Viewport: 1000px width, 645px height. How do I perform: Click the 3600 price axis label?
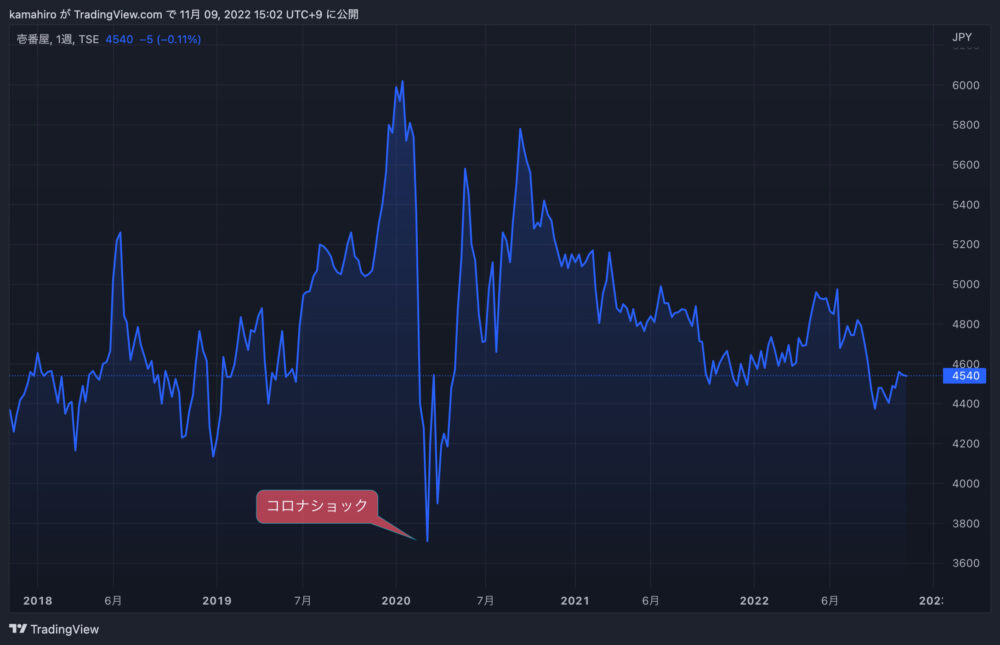tap(965, 564)
